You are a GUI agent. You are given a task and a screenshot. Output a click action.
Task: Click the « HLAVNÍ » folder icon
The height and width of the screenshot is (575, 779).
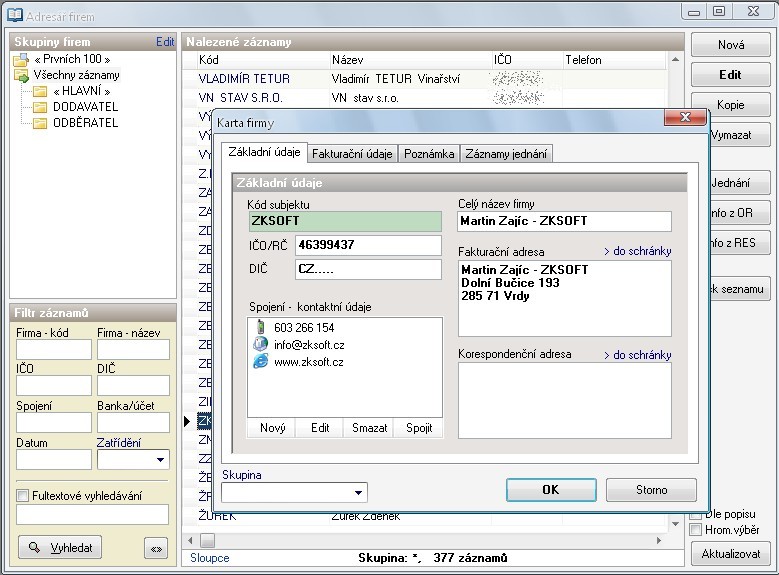pos(40,91)
